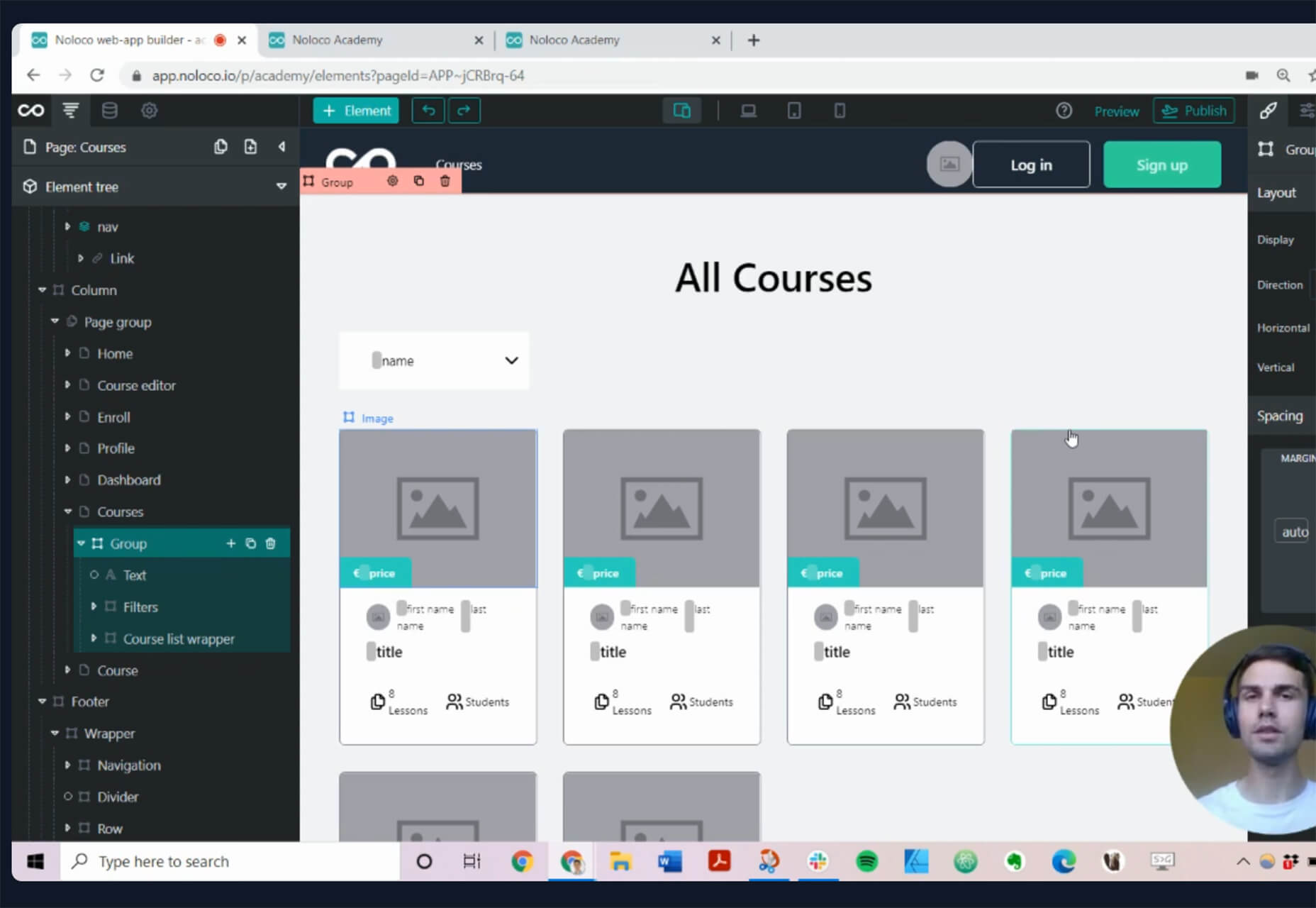Click the help question mark icon
The height and width of the screenshot is (908, 1316).
1064,111
